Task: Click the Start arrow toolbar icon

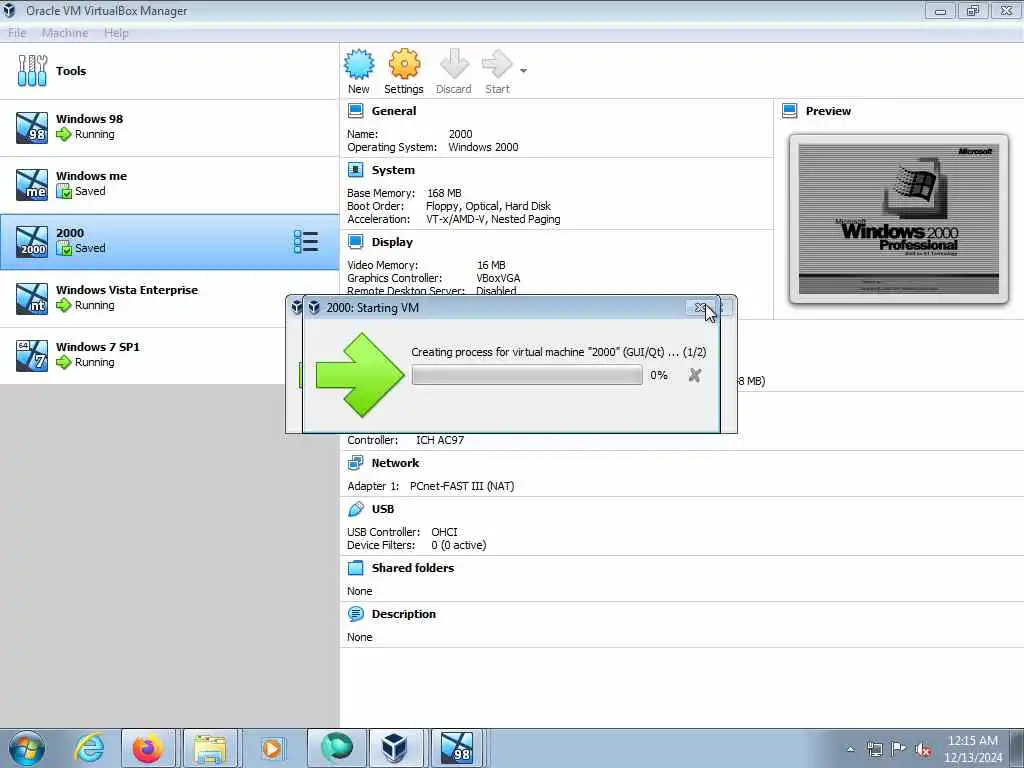Action: pos(497,64)
